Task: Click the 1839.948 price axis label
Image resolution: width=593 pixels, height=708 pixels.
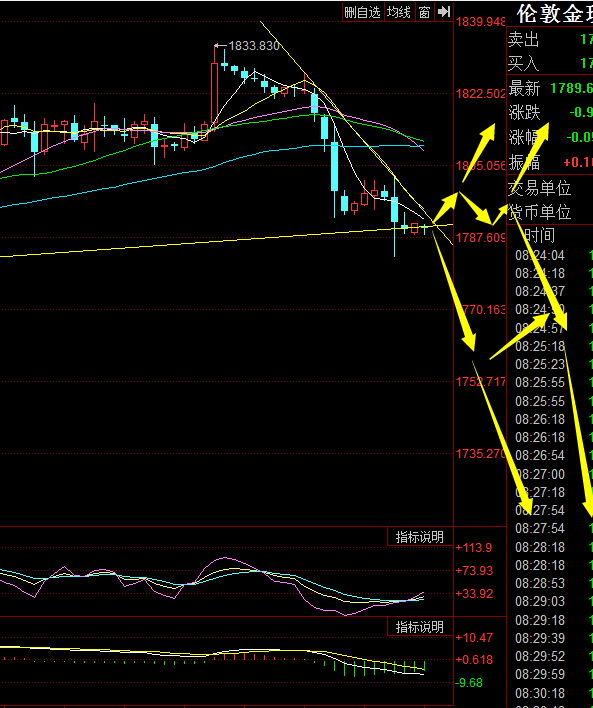Action: pyautogui.click(x=481, y=22)
